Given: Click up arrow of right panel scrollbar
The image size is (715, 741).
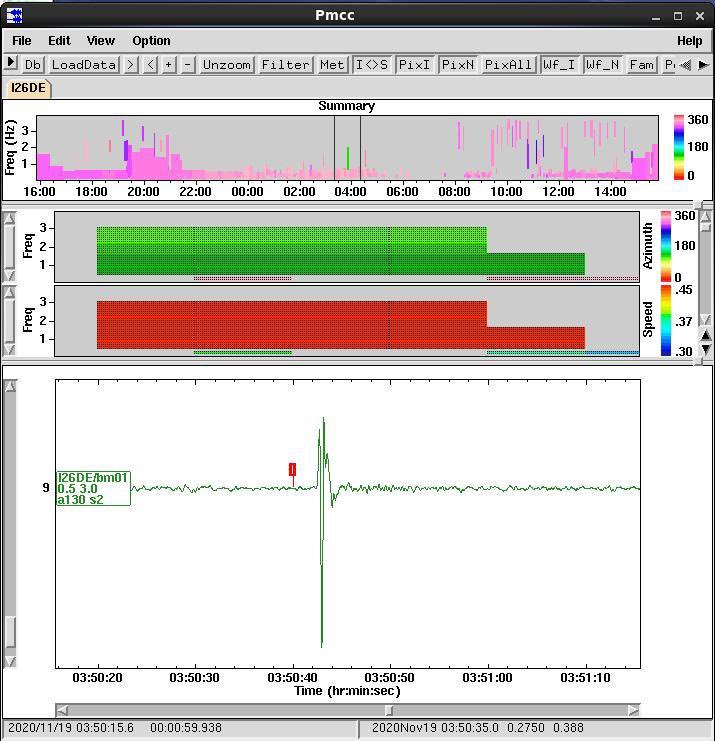Looking at the screenshot, I should [x=705, y=216].
